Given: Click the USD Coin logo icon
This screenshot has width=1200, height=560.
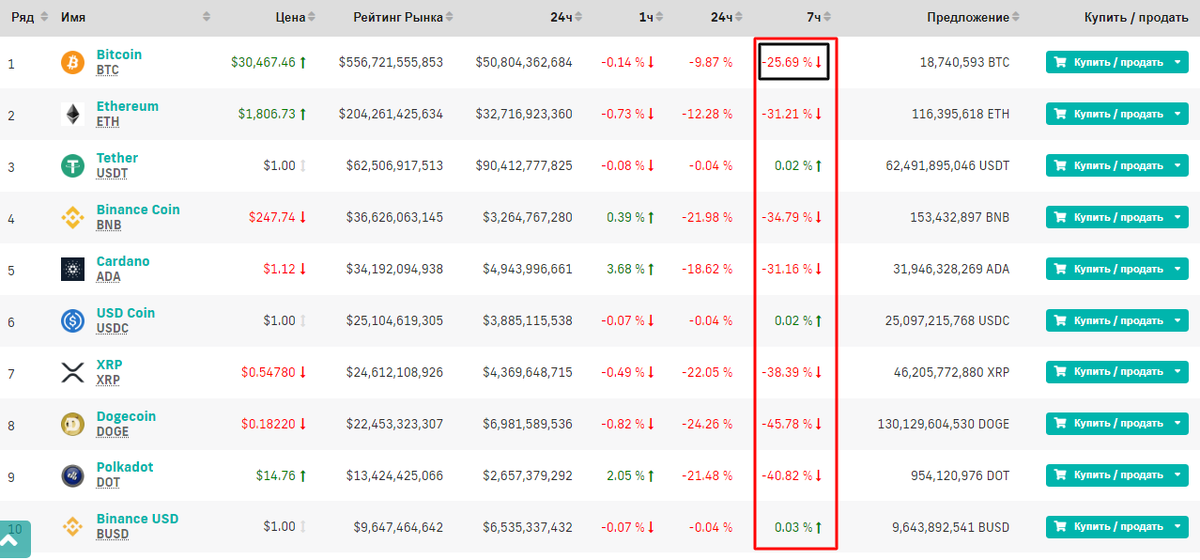Looking at the screenshot, I should pyautogui.click(x=72, y=321).
